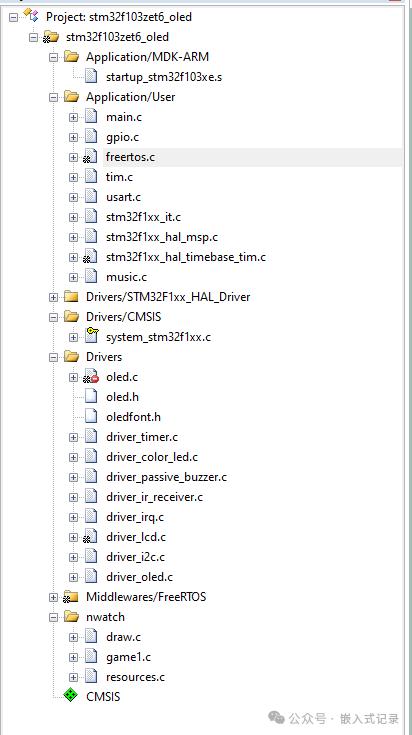Image resolution: width=412 pixels, height=735 pixels.
Task: Select startup_stm32f103xe.s in the tree
Action: [x=164, y=77]
